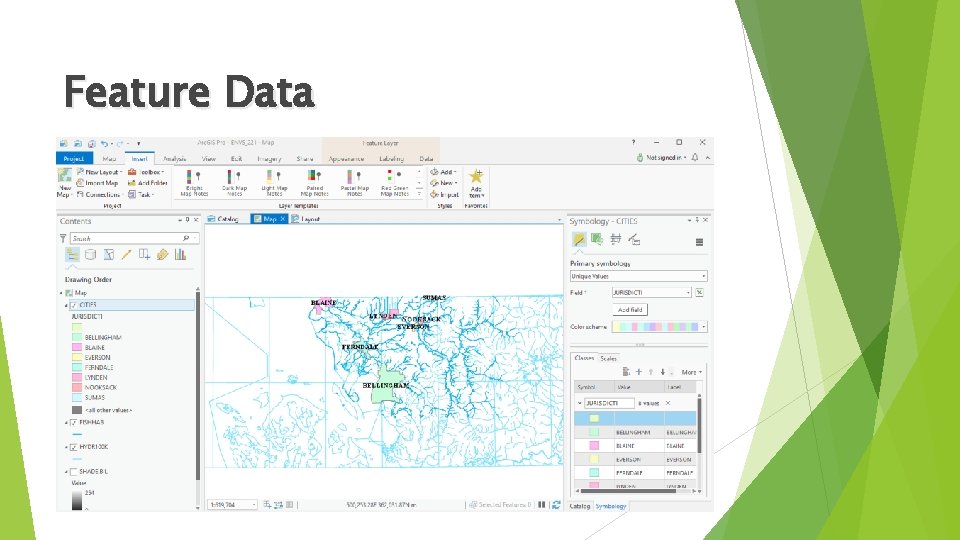Click the refresh map icon
Screen dimensions: 960x540
(556, 504)
